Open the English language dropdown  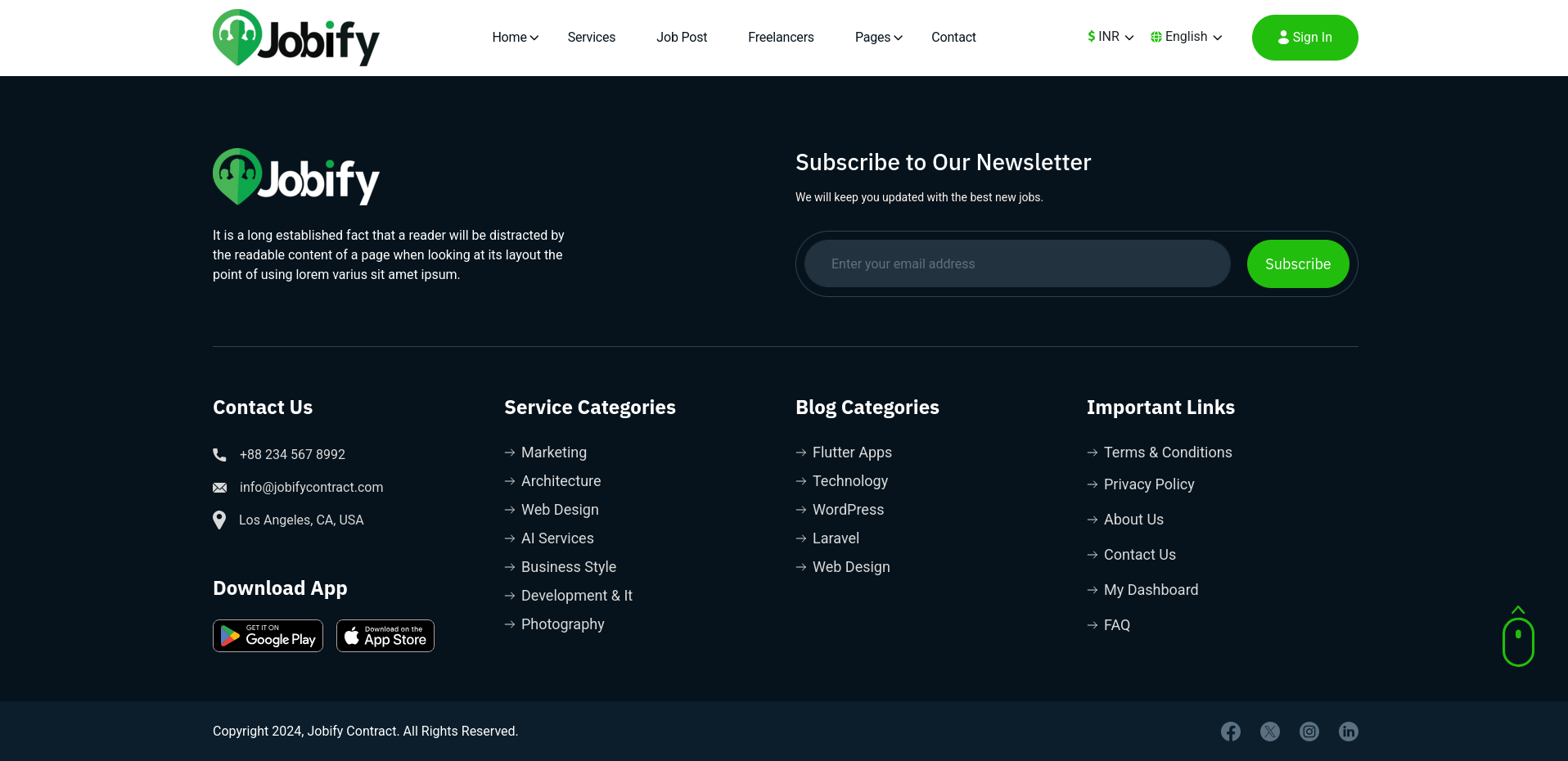[x=1186, y=37]
